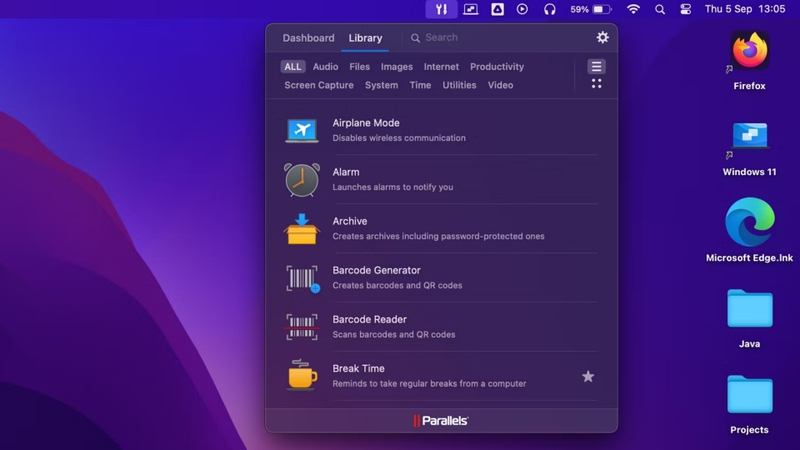This screenshot has height=450, width=800.
Task: Click 'Scans barcodes and QR codes' description
Action: 394,335
